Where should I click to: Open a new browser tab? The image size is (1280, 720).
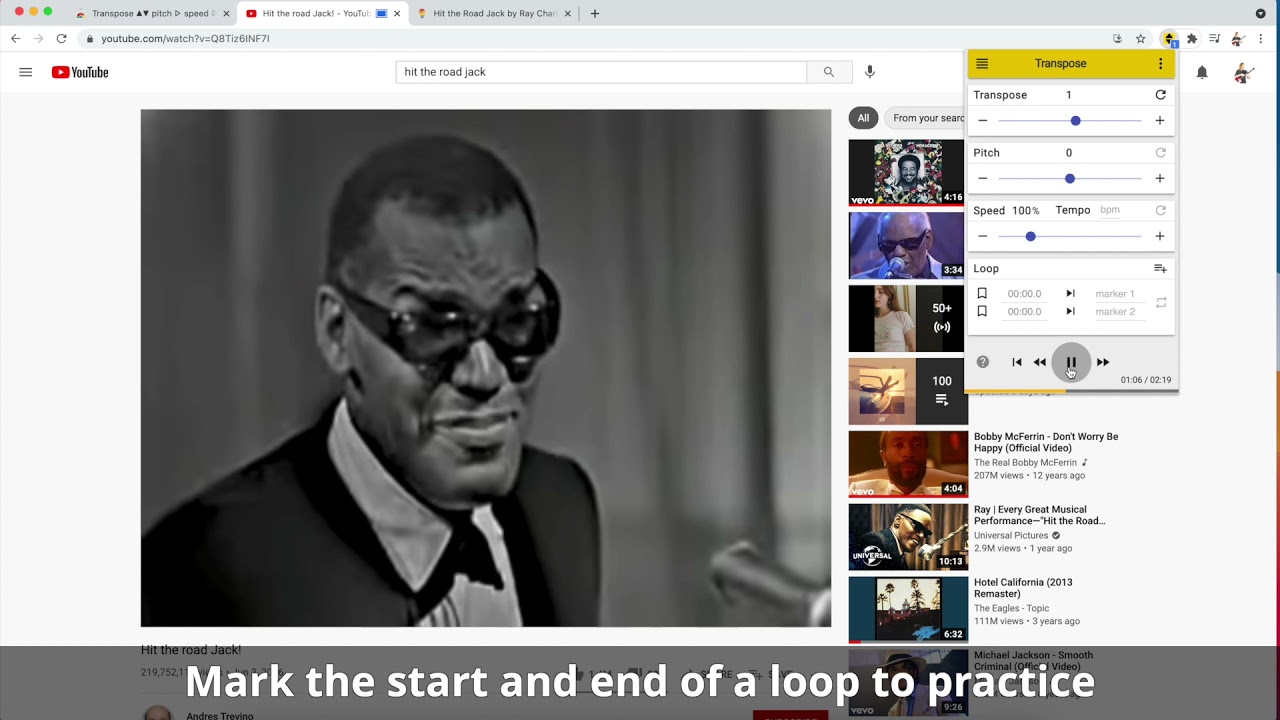pyautogui.click(x=595, y=14)
